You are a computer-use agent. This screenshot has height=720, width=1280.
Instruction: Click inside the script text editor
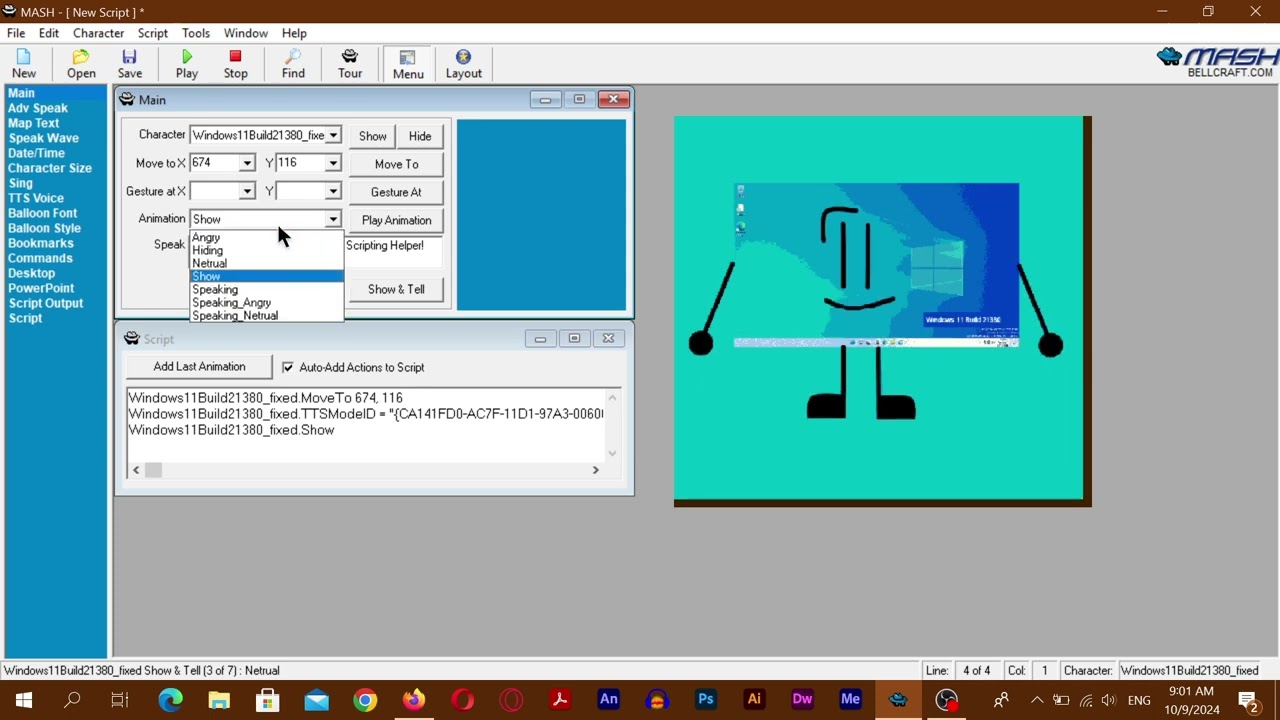pos(365,424)
